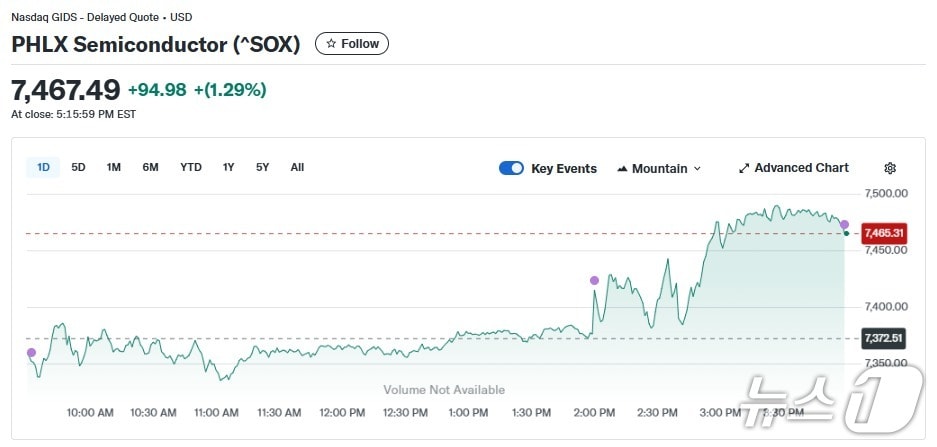The image size is (937, 447).
Task: Click the star icon in Follow button
Action: coord(331,44)
